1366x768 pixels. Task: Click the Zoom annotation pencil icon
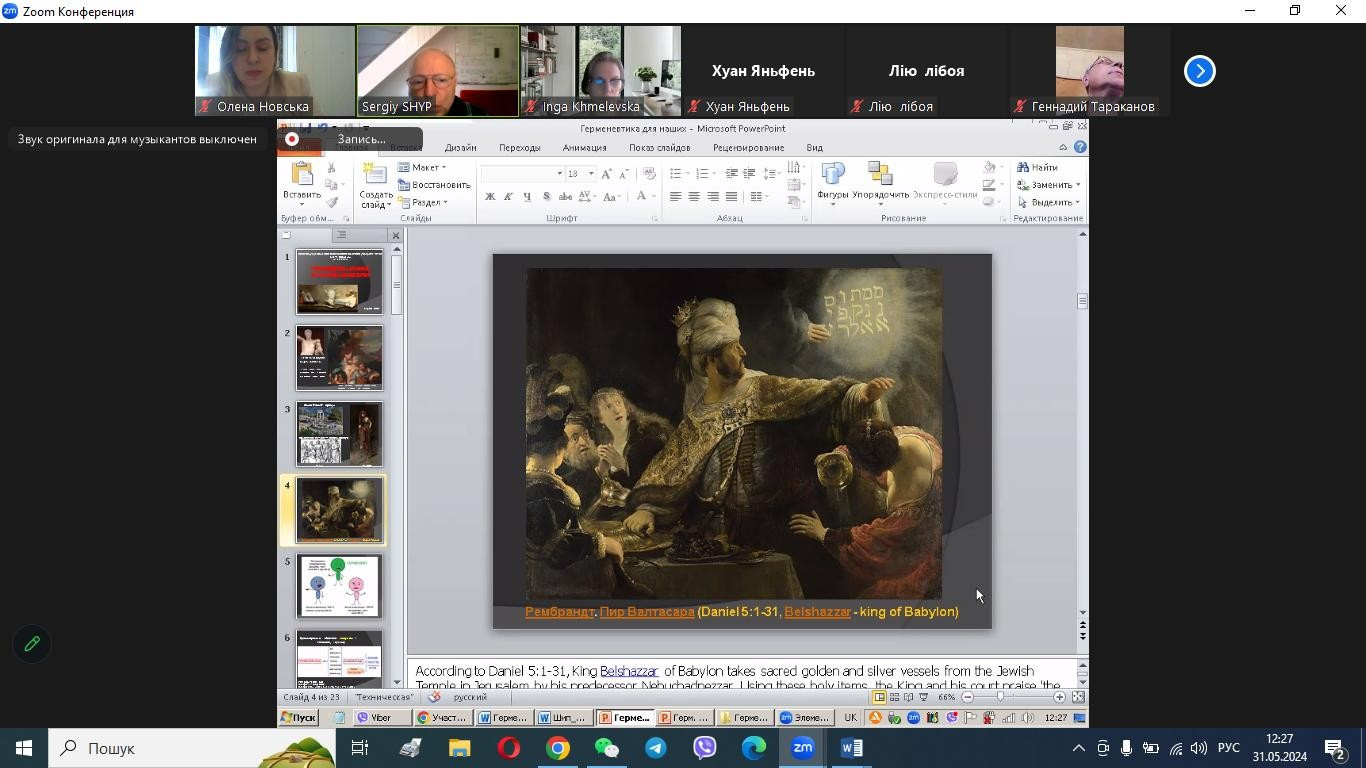(32, 644)
